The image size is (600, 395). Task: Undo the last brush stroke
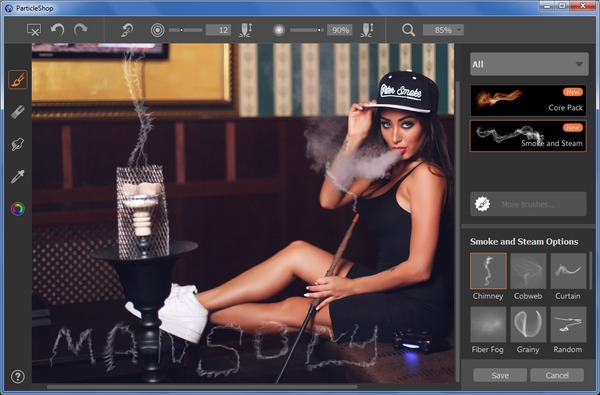(x=57, y=30)
